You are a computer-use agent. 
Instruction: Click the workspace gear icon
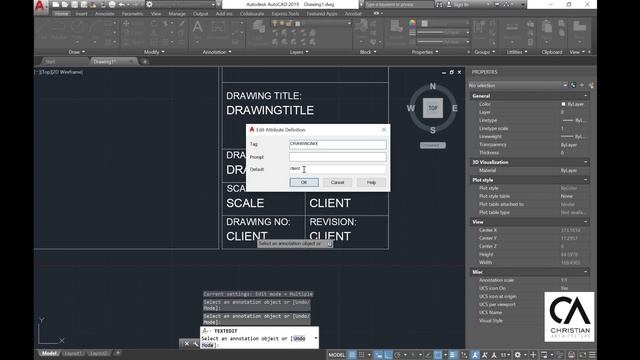(x=149, y=4)
